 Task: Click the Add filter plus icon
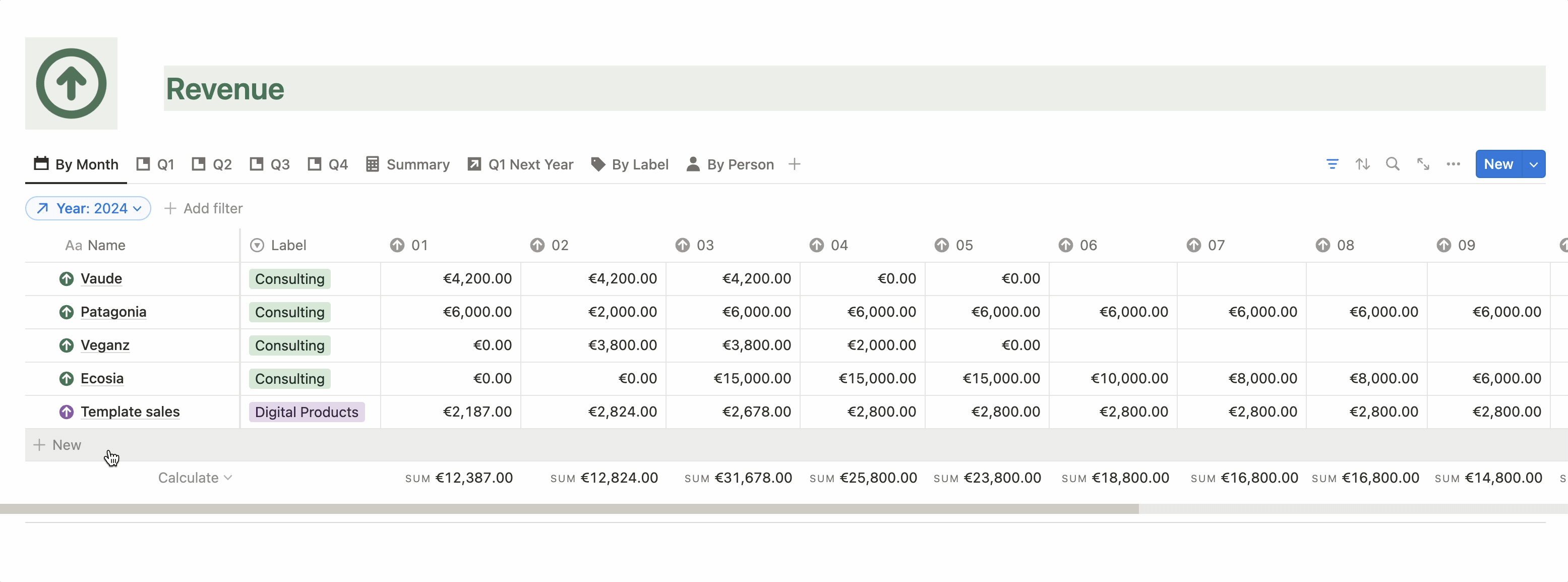click(x=170, y=208)
